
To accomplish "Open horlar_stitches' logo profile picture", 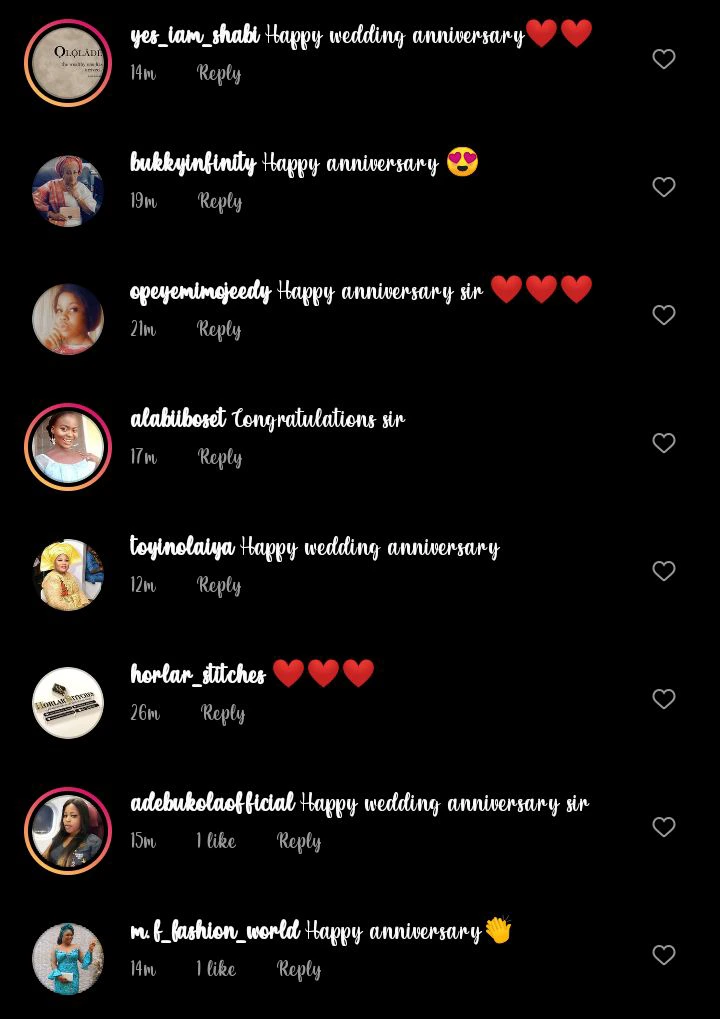I will (68, 703).
